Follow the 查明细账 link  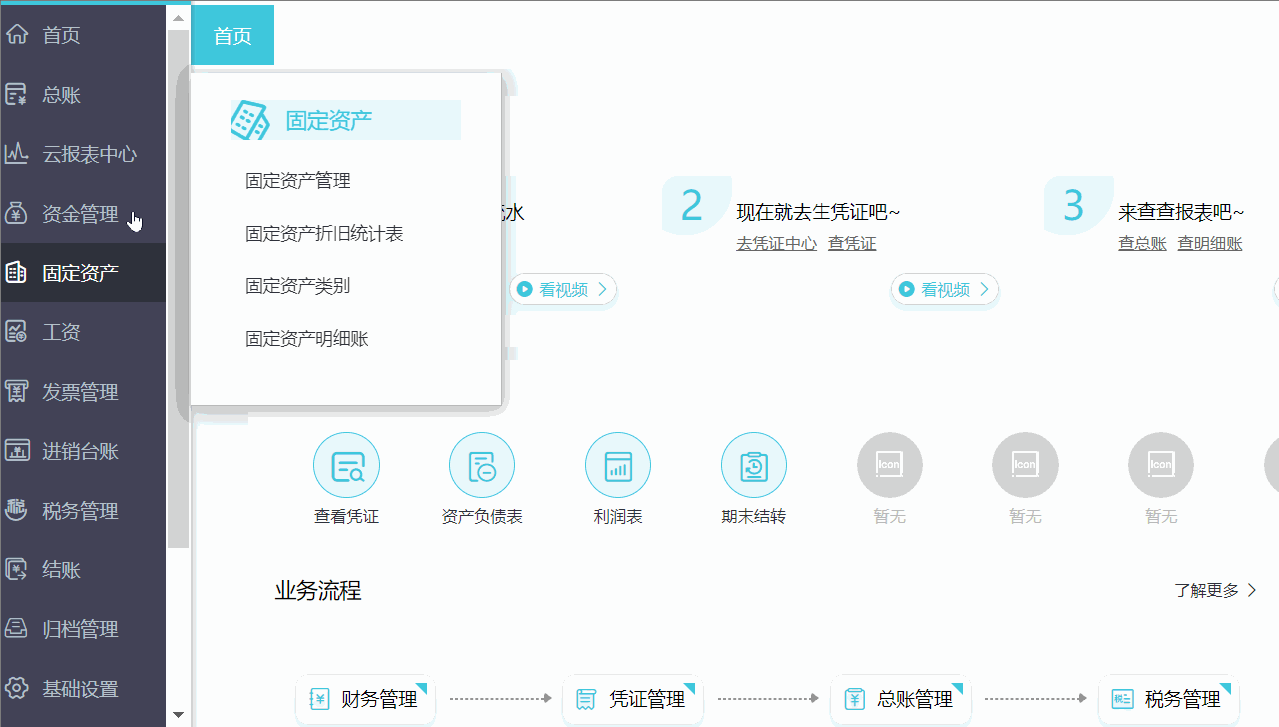(x=1210, y=243)
